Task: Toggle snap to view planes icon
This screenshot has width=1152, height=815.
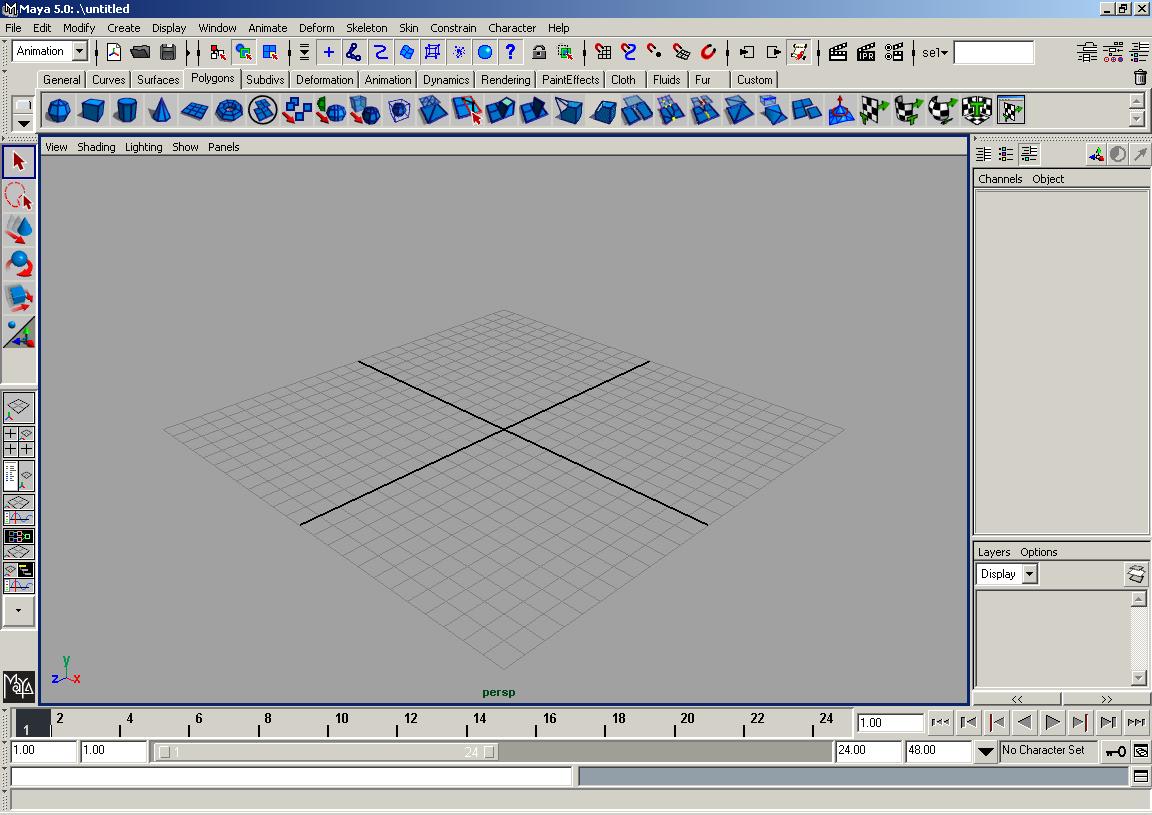Action: pos(681,52)
